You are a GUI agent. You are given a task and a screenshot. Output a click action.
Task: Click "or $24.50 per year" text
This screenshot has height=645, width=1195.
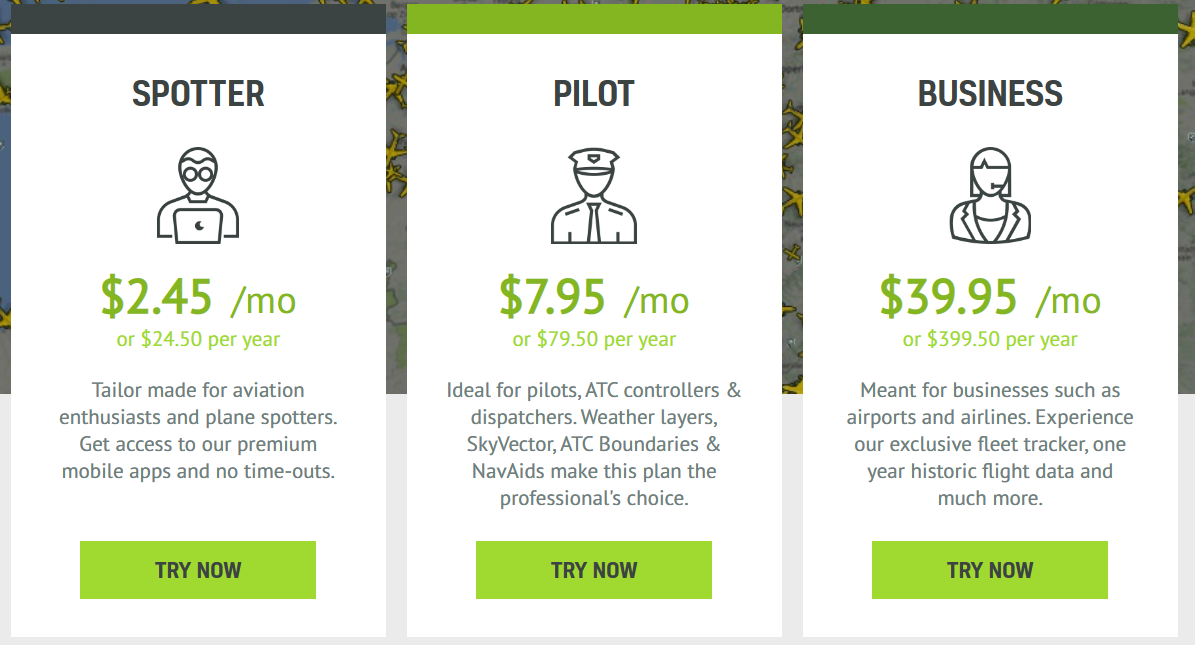pyautogui.click(x=198, y=340)
